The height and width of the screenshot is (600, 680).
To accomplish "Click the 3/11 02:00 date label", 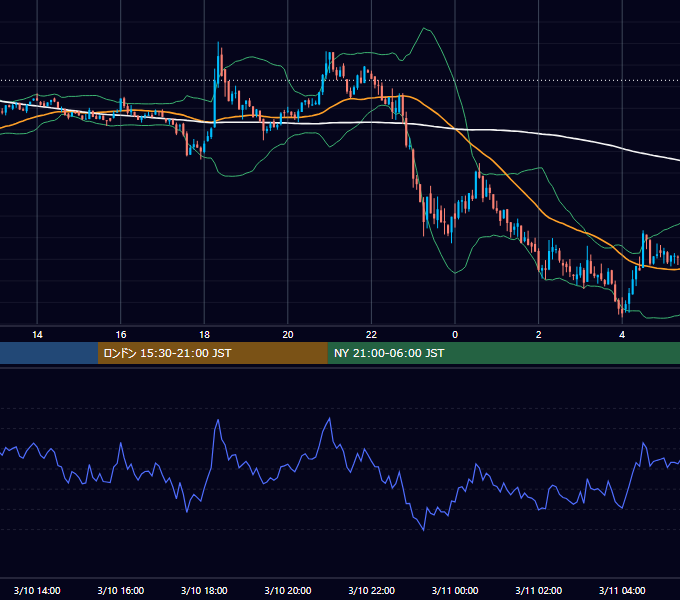I will tap(539, 590).
